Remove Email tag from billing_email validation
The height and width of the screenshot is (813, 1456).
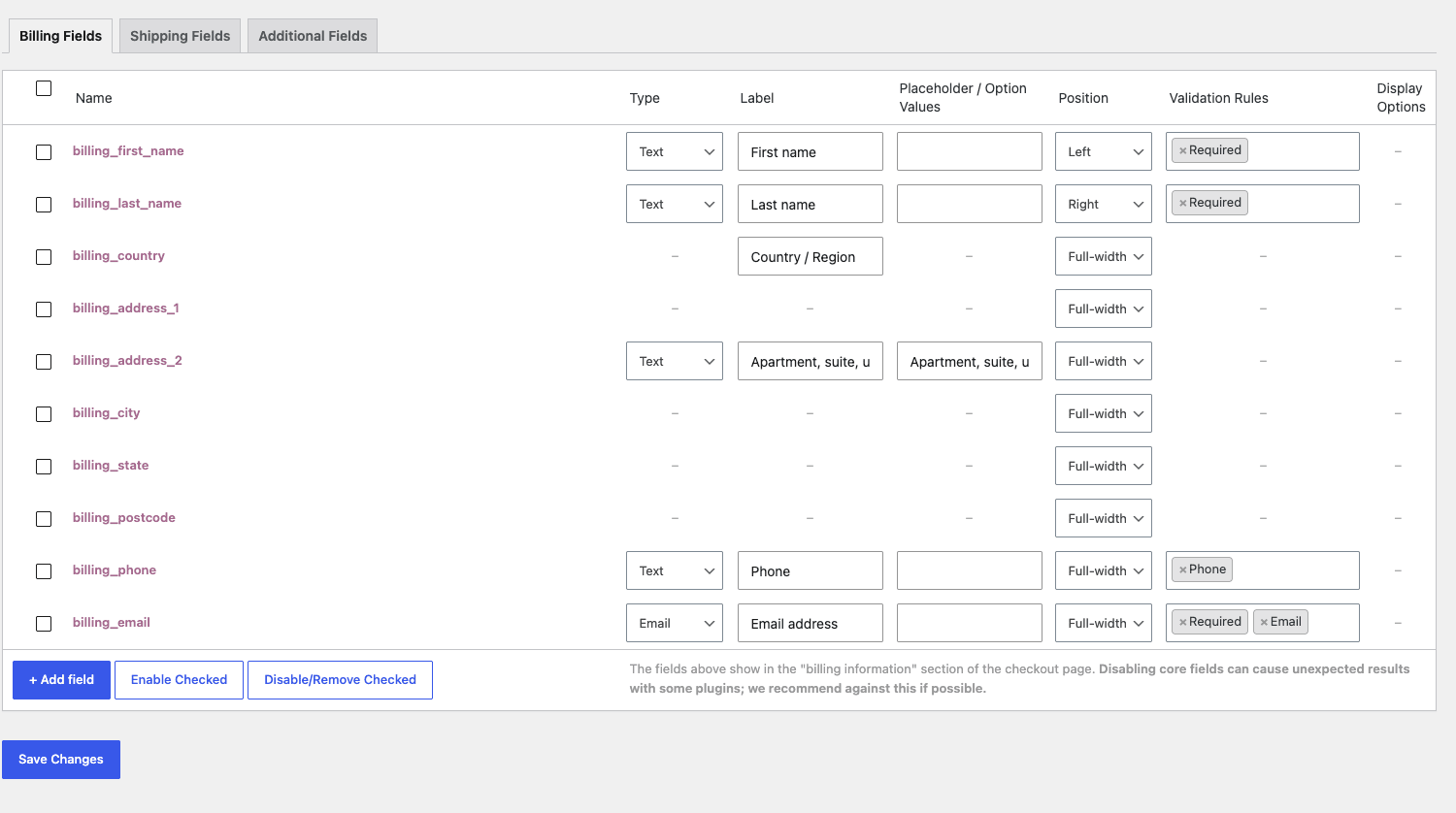coord(1264,622)
